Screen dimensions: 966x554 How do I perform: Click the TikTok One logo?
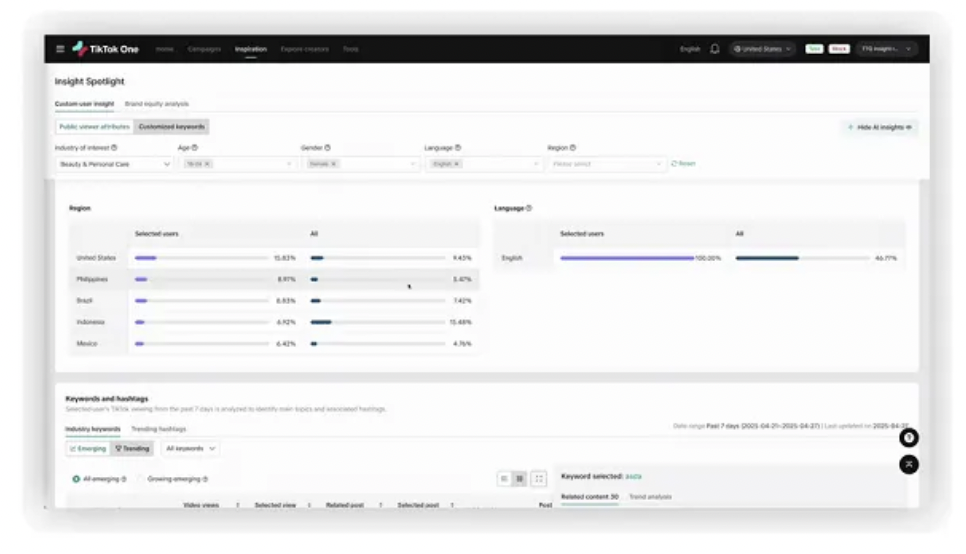[x=106, y=49]
